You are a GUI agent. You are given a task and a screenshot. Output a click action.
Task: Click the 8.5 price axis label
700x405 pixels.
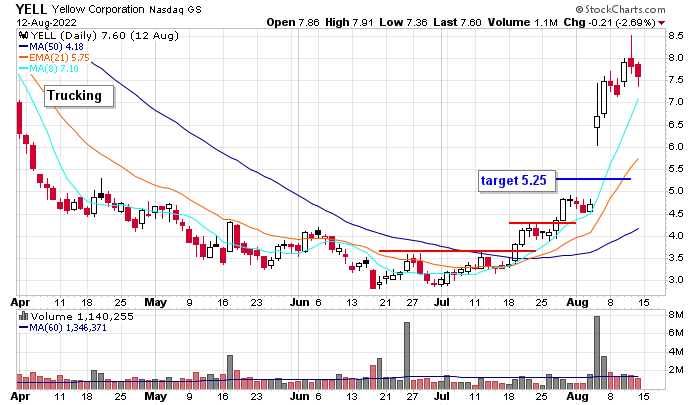[676, 36]
